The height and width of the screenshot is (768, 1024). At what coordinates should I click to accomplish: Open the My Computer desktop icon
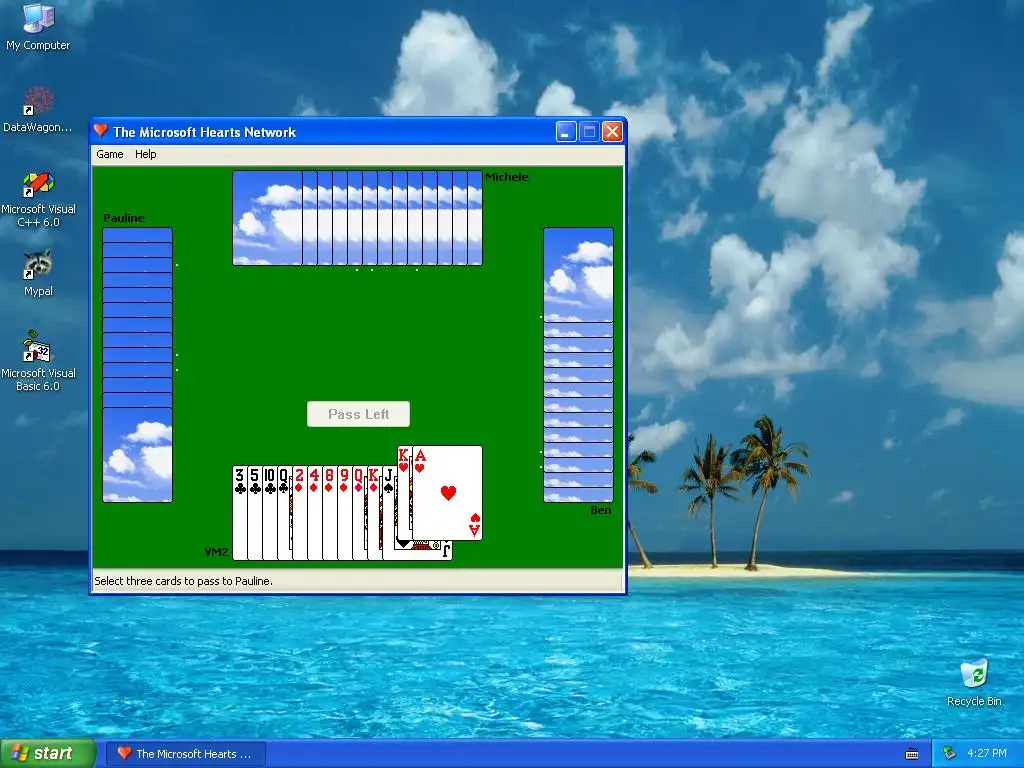coord(38,27)
